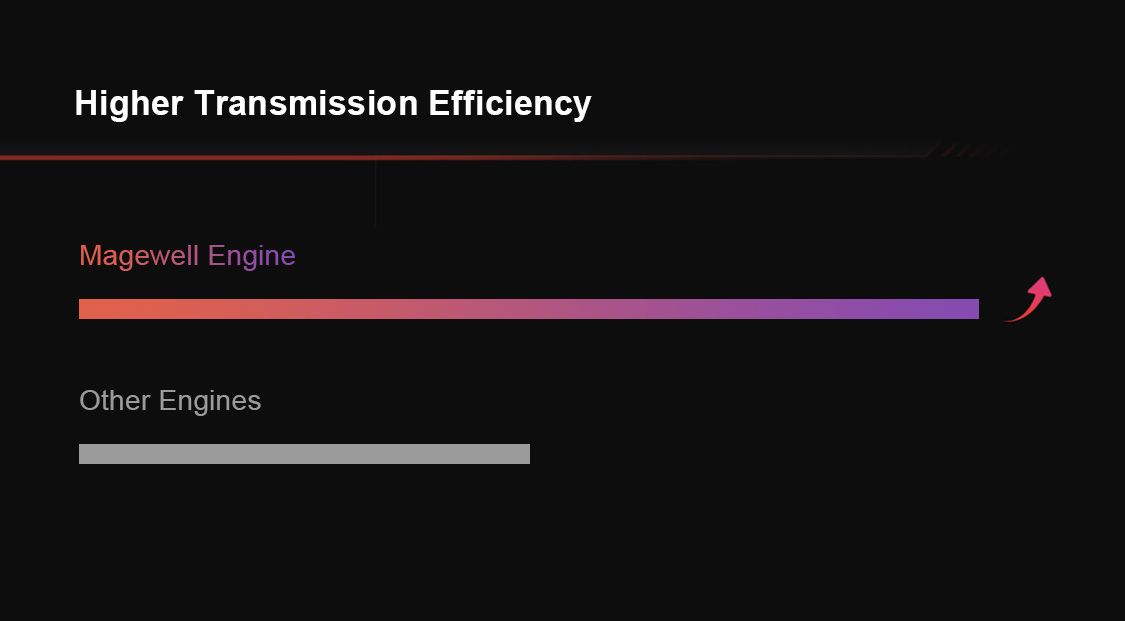Click the faint vertical line below the divider
Image resolution: width=1125 pixels, height=621 pixels.
click(x=376, y=195)
